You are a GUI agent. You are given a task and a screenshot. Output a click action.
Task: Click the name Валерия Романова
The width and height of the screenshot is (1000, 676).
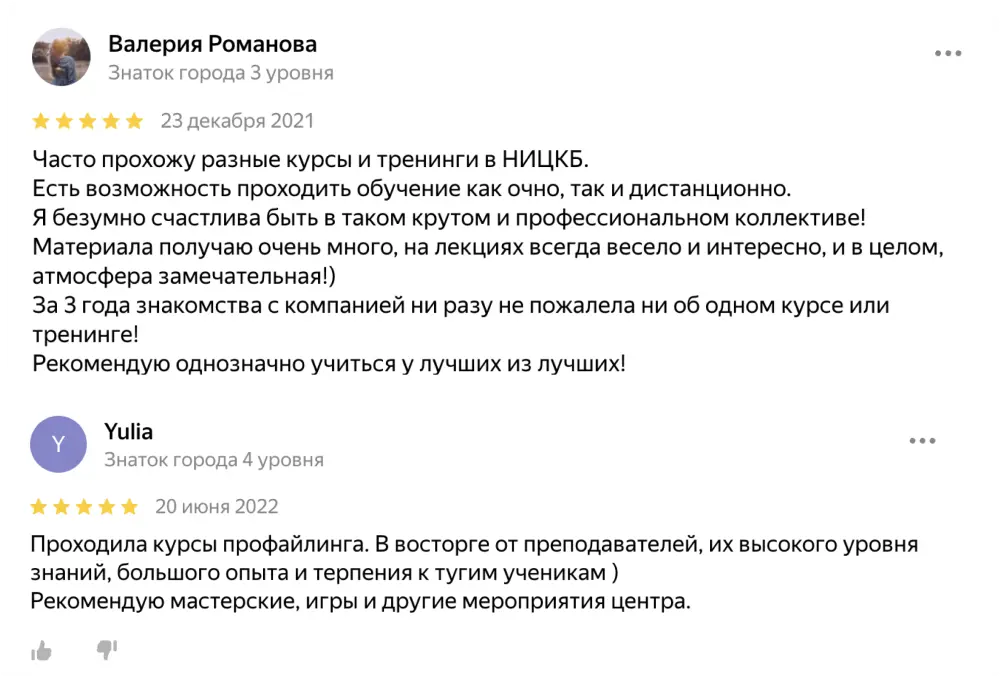(x=212, y=44)
